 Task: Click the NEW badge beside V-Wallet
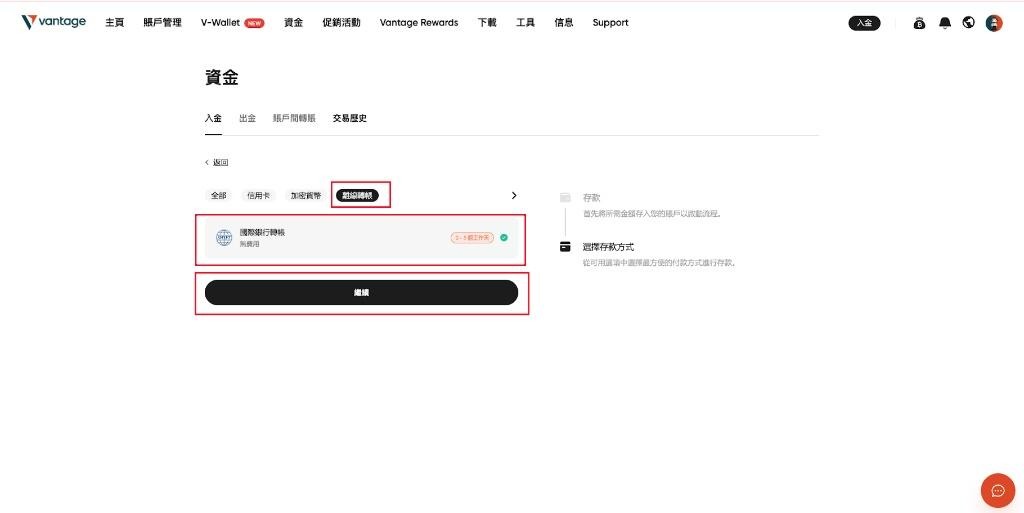point(254,23)
